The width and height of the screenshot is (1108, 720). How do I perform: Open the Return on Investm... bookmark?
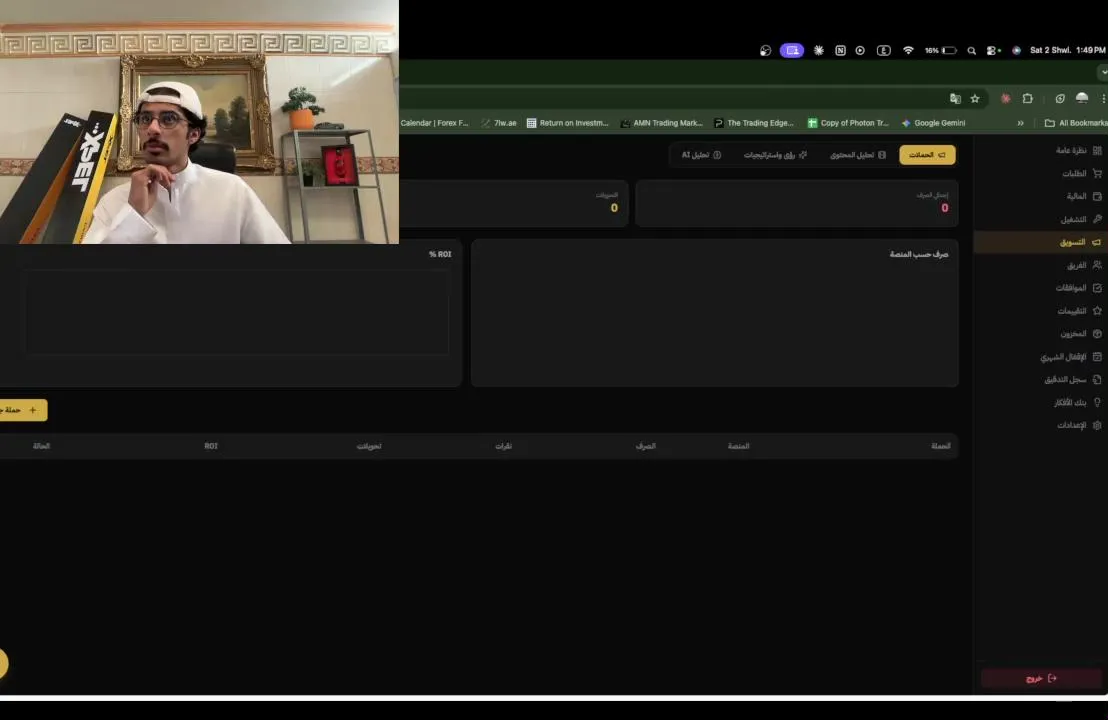(567, 123)
